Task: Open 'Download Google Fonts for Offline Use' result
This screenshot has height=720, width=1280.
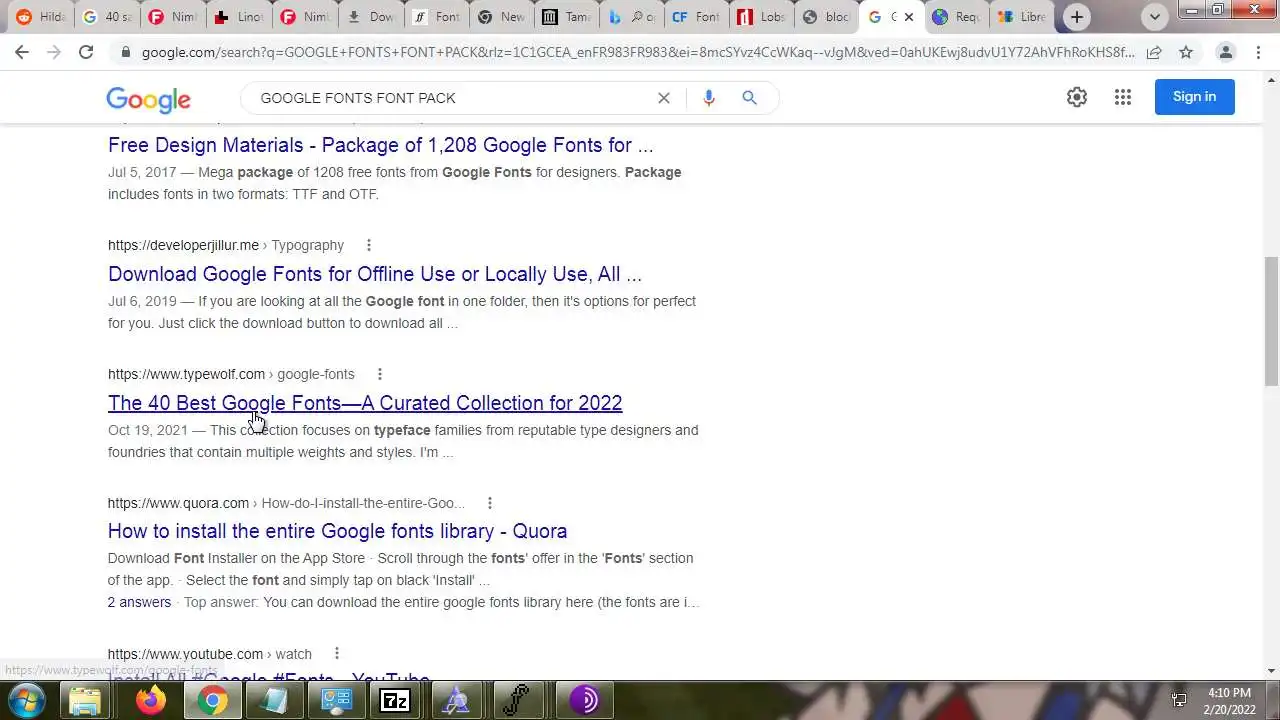Action: point(375,274)
